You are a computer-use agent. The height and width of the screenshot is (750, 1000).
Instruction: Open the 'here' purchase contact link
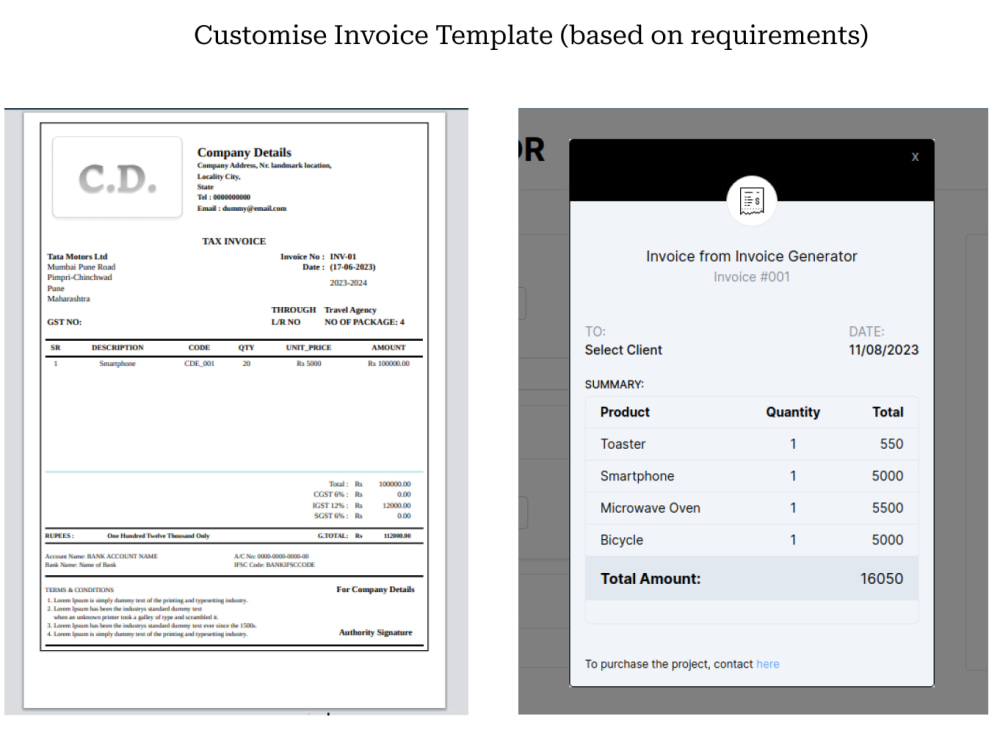[767, 664]
